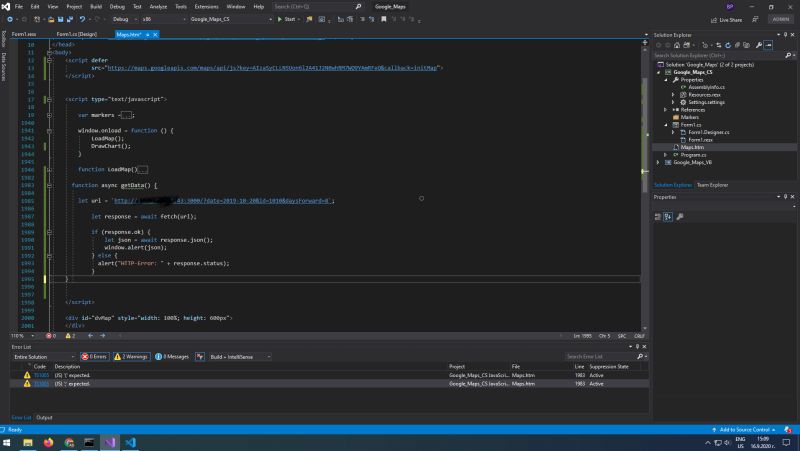This screenshot has width=800, height=451.
Task: Click the Alphabetical sort icon in Properties
Action: [668, 217]
